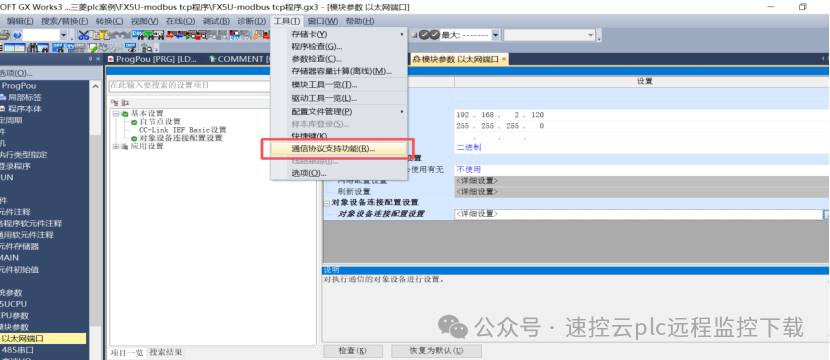Pin the navigation panel with pushpin icon
The height and width of the screenshot is (360, 830).
[x=91, y=59]
